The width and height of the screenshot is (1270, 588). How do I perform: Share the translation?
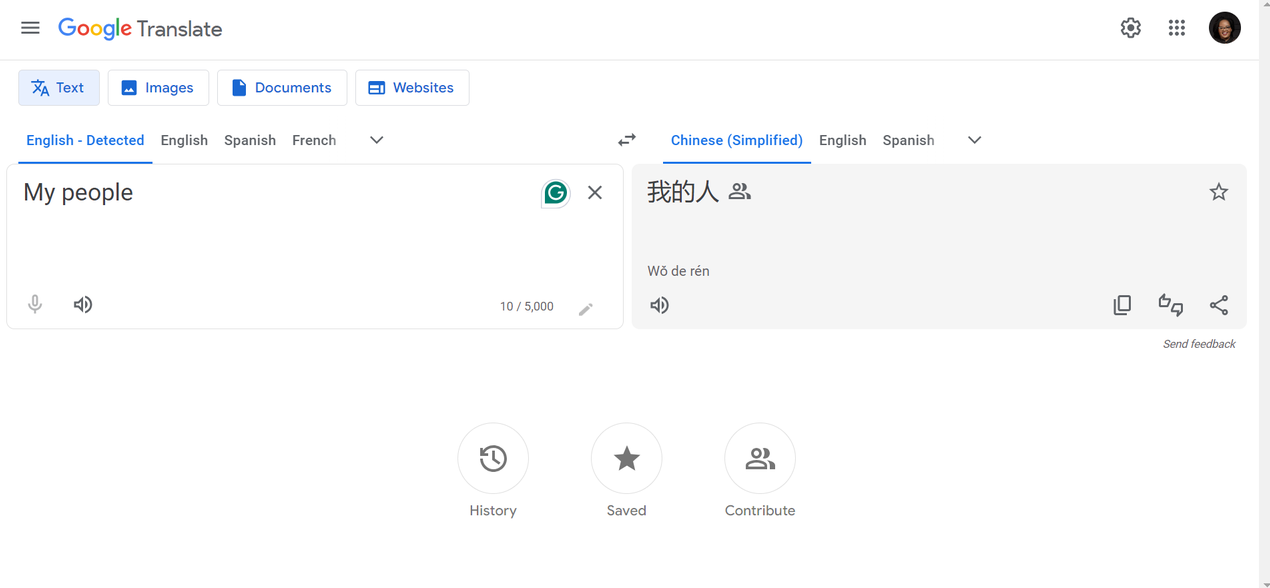1219,305
